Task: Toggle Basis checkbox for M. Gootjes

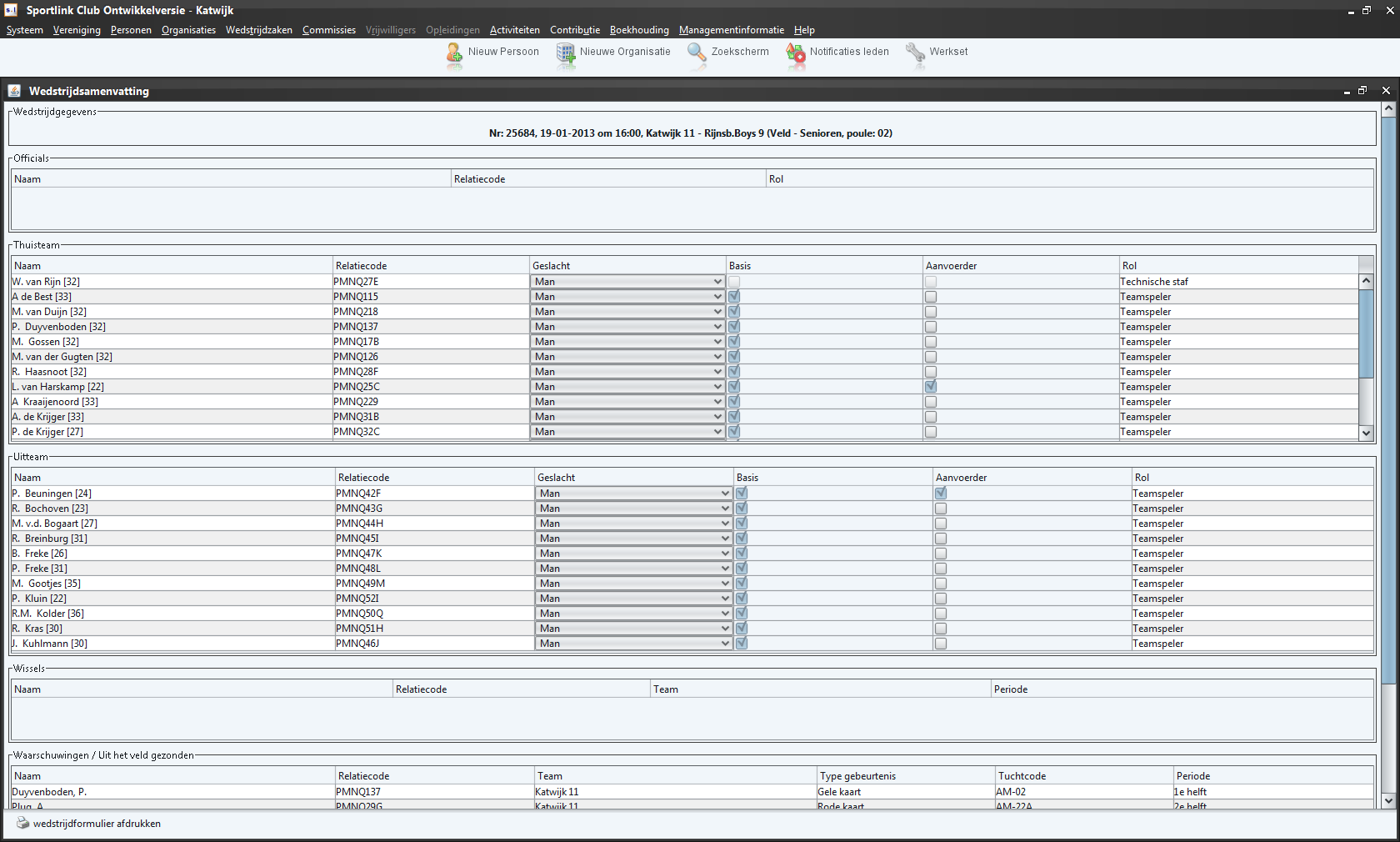Action: click(x=742, y=584)
